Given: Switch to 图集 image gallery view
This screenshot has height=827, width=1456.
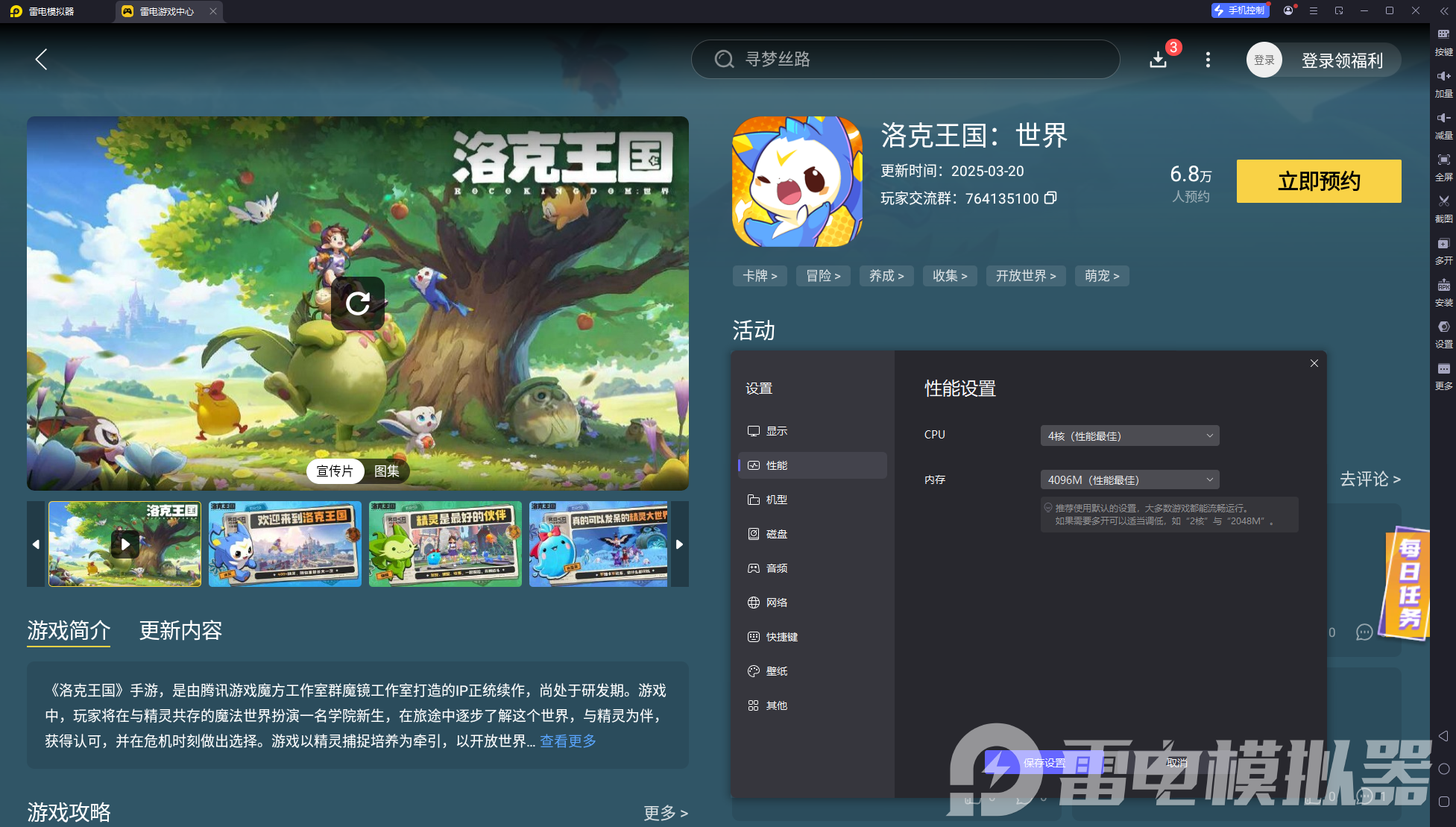Looking at the screenshot, I should (388, 471).
